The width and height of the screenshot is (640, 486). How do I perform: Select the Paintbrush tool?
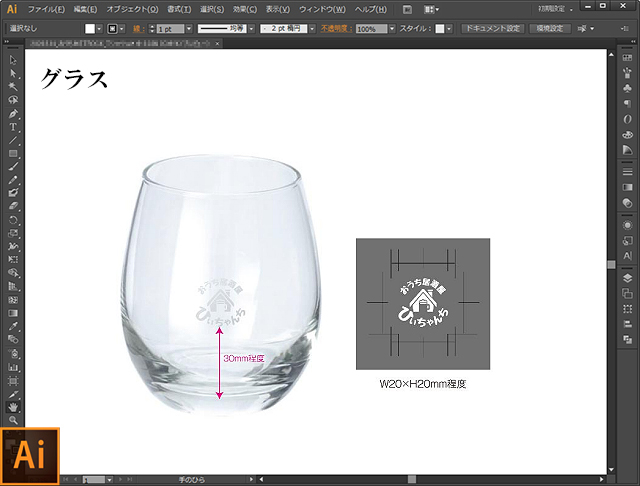[13, 166]
